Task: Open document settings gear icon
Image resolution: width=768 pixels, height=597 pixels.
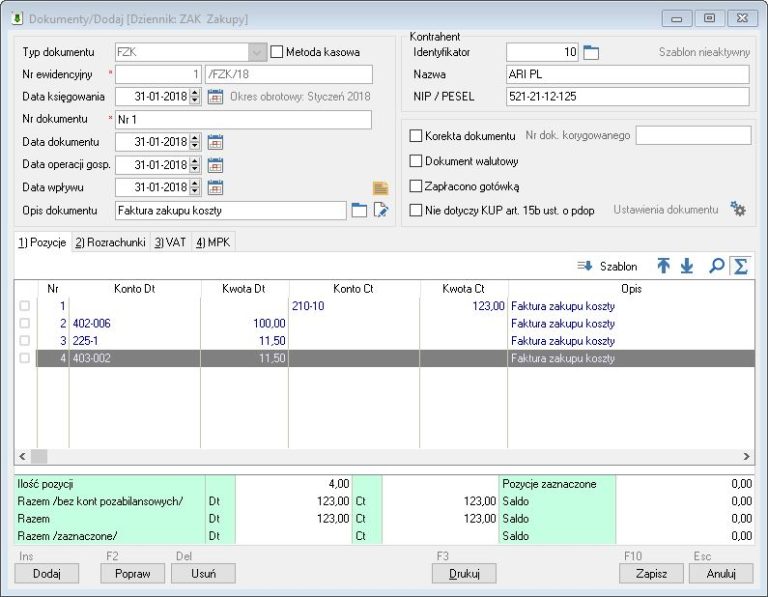Action: pyautogui.click(x=738, y=209)
